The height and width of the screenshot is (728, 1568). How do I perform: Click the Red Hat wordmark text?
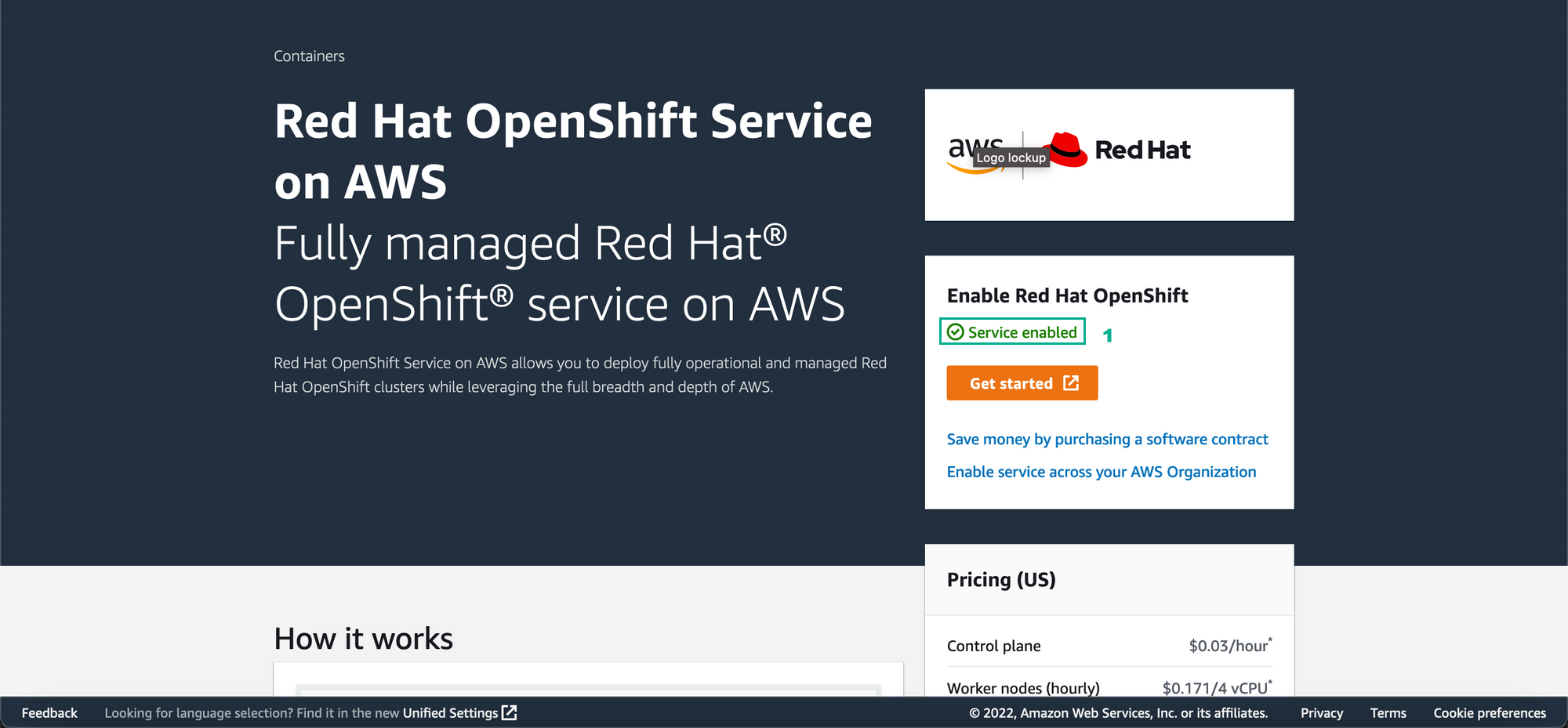click(1142, 150)
